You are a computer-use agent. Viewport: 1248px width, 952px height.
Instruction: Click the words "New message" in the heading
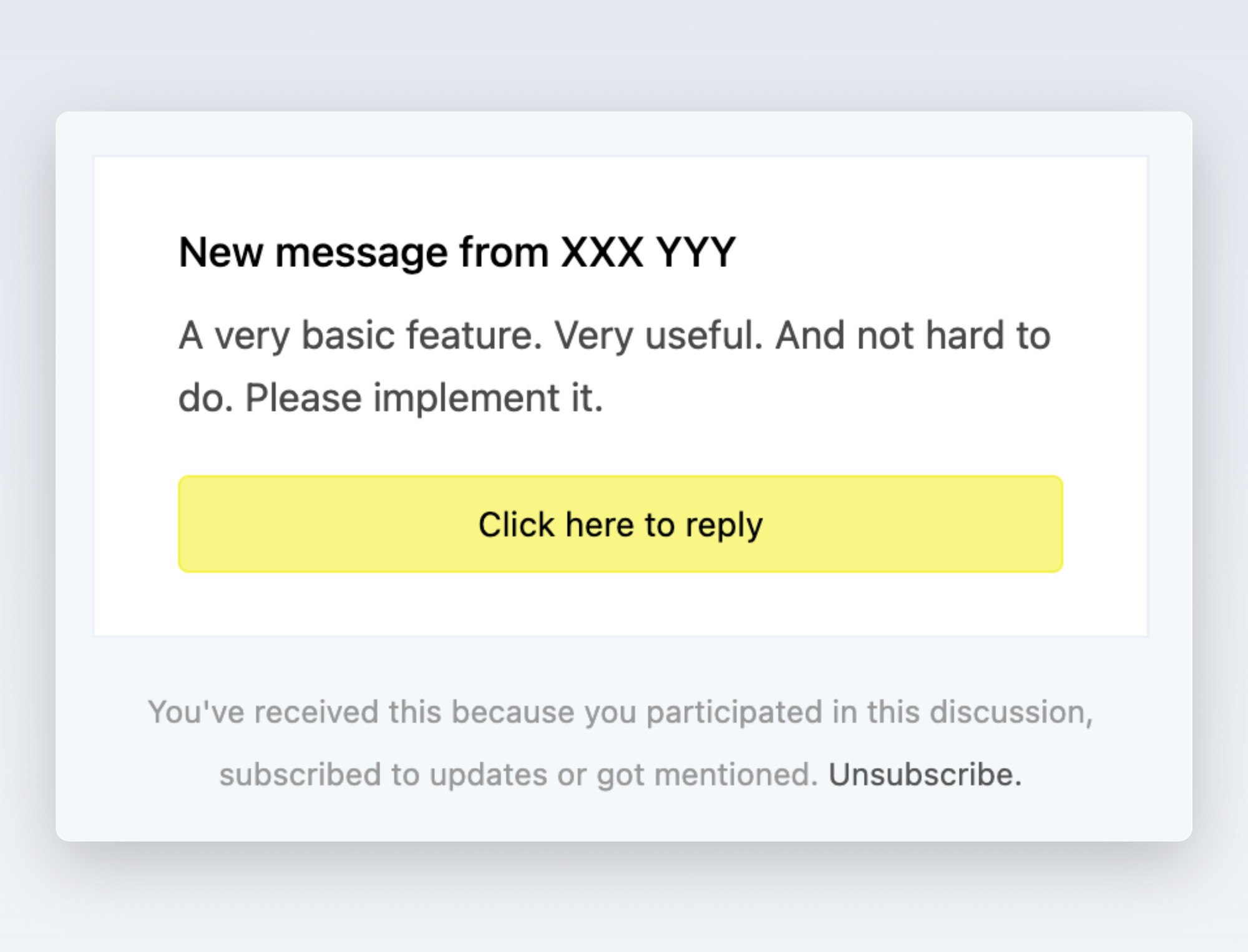pyautogui.click(x=313, y=253)
